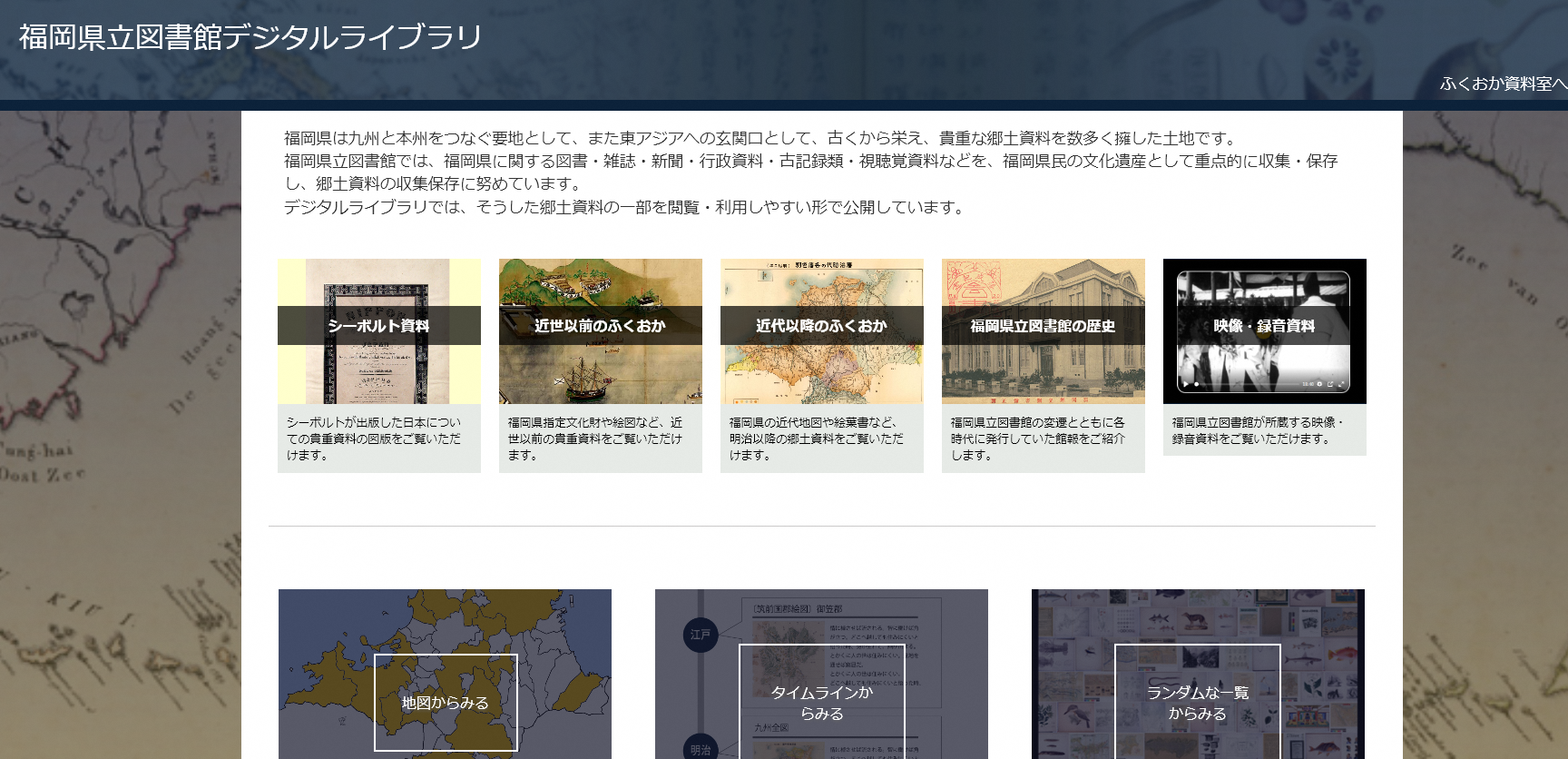This screenshot has height=759, width=1568.
Task: Click the fullscreen icon on the video thumbnail
Action: [1342, 384]
